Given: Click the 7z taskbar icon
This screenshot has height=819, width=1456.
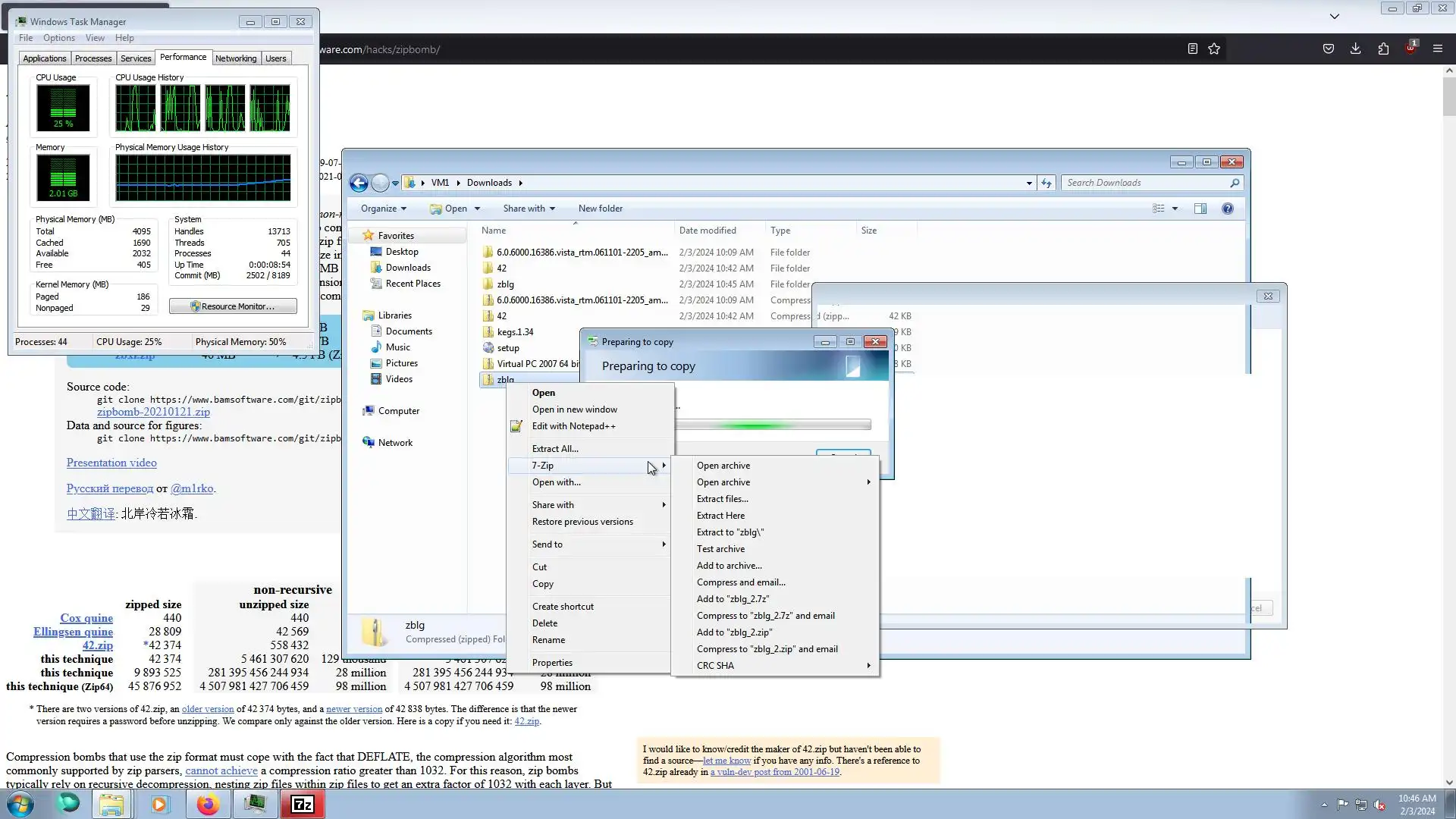Looking at the screenshot, I should (303, 804).
